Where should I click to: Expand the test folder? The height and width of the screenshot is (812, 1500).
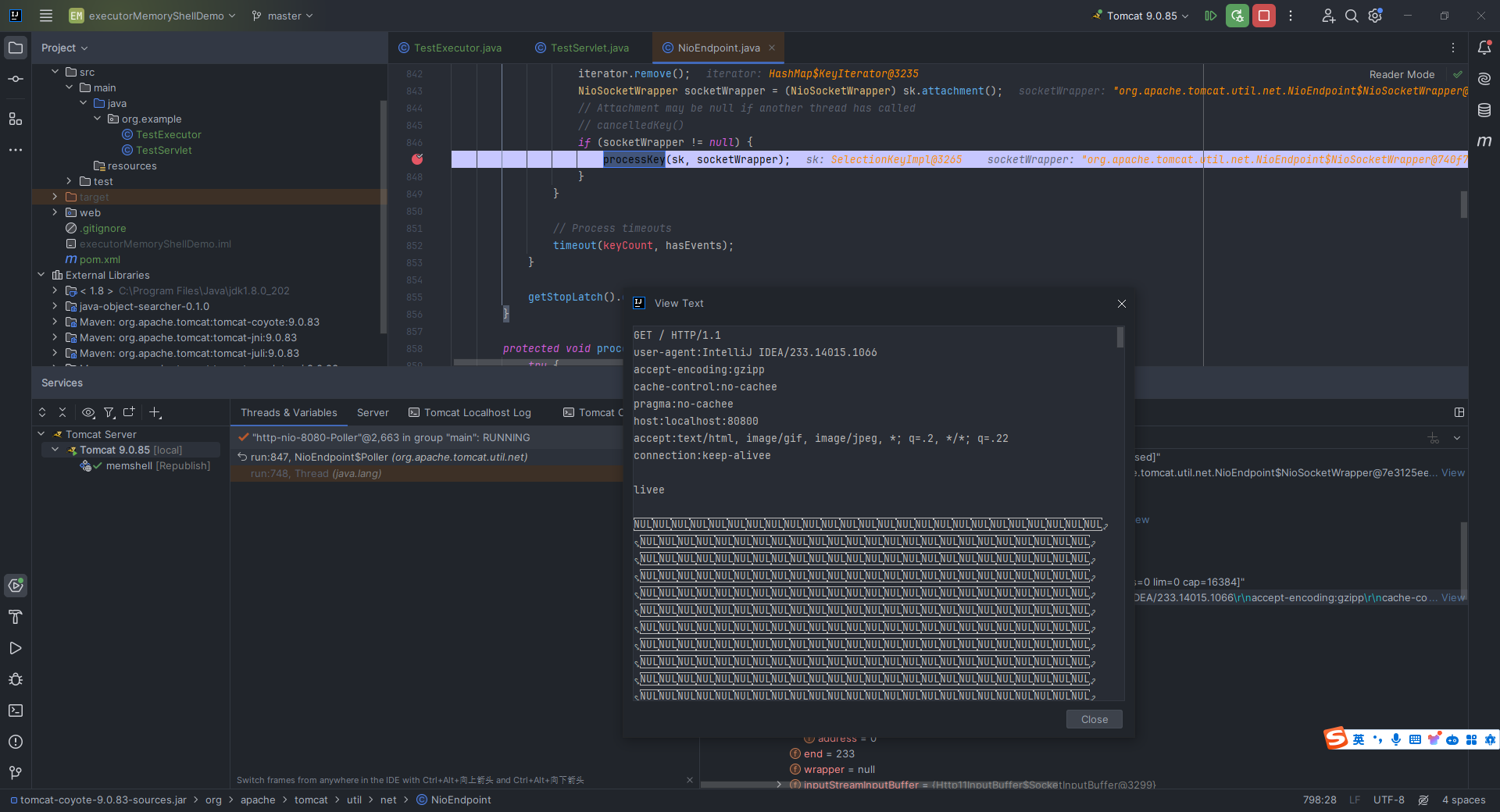(70, 181)
